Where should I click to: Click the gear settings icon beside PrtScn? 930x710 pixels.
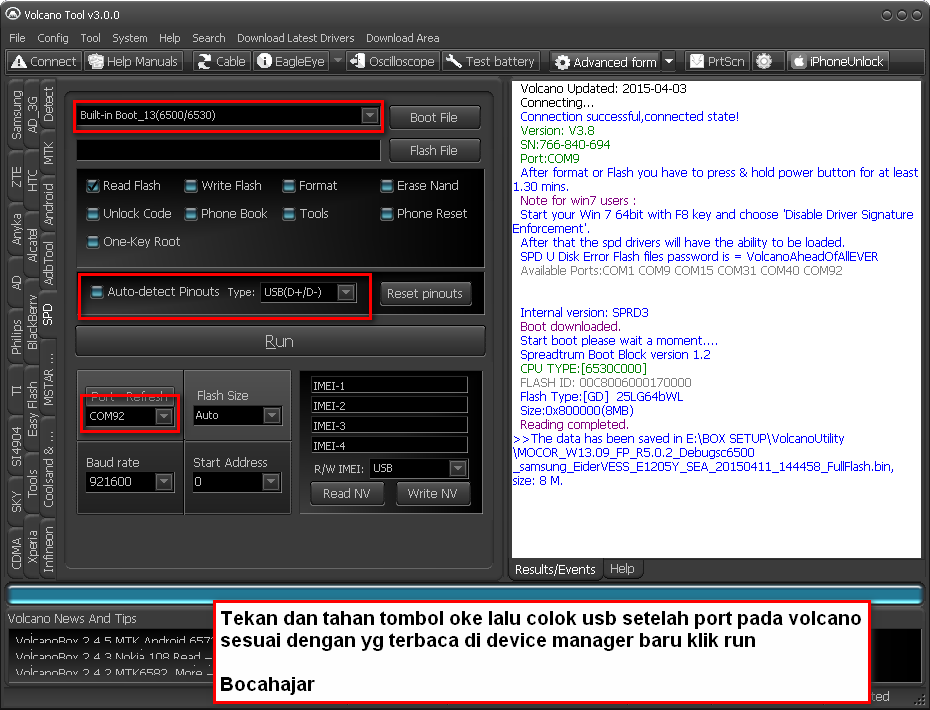(765, 61)
